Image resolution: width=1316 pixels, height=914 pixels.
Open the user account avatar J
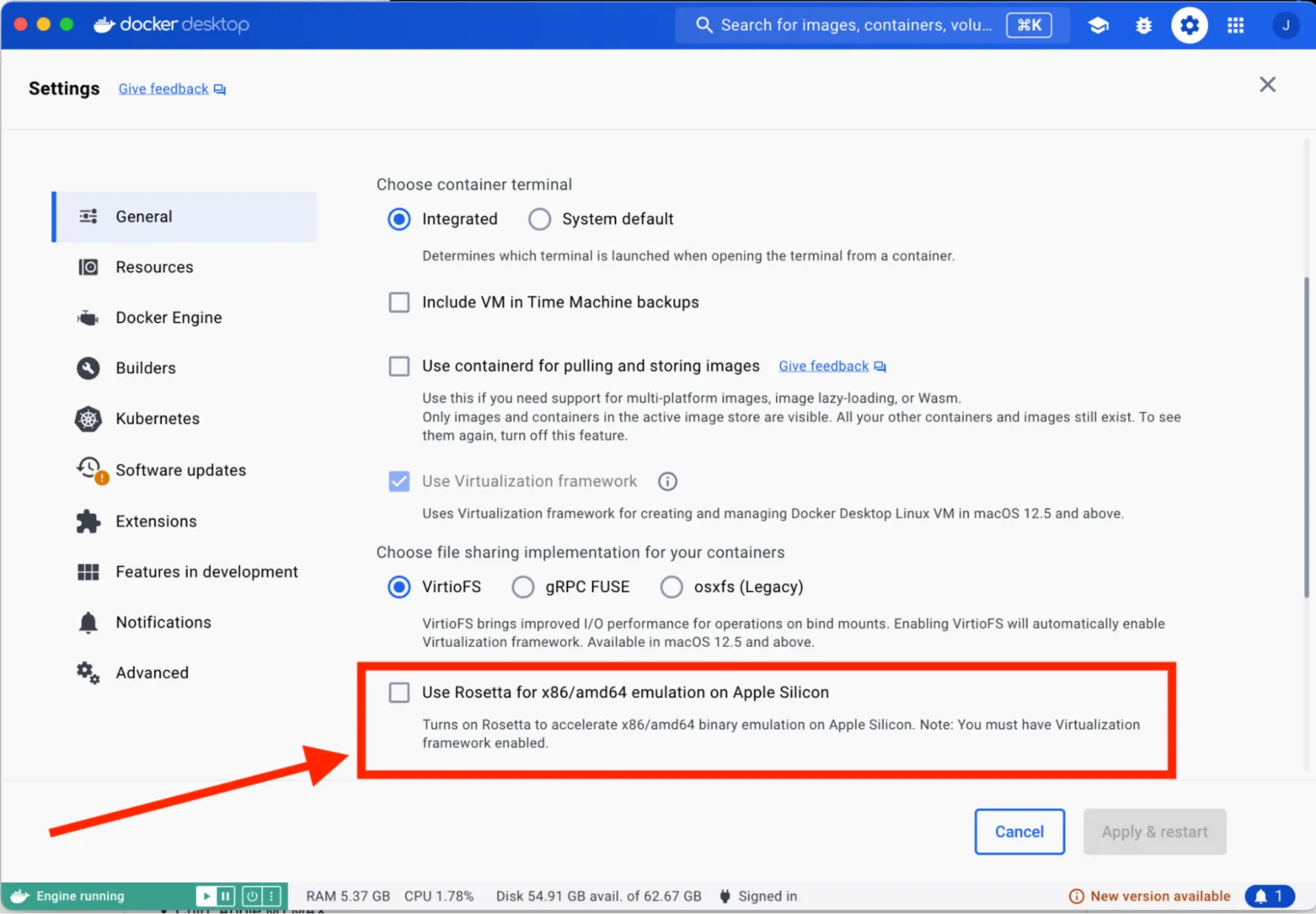click(1285, 26)
